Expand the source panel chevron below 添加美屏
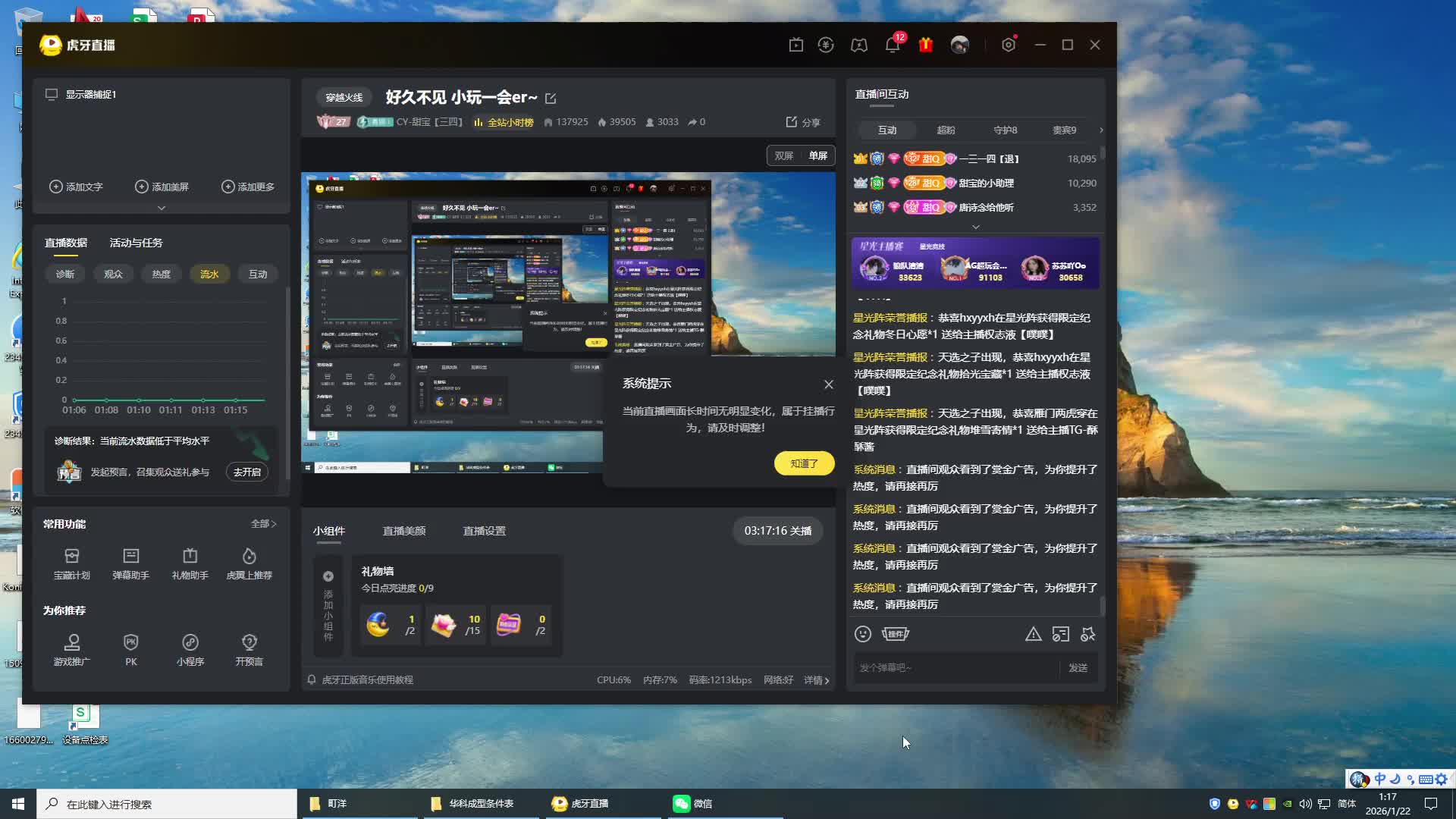The width and height of the screenshot is (1456, 819). pos(161,208)
